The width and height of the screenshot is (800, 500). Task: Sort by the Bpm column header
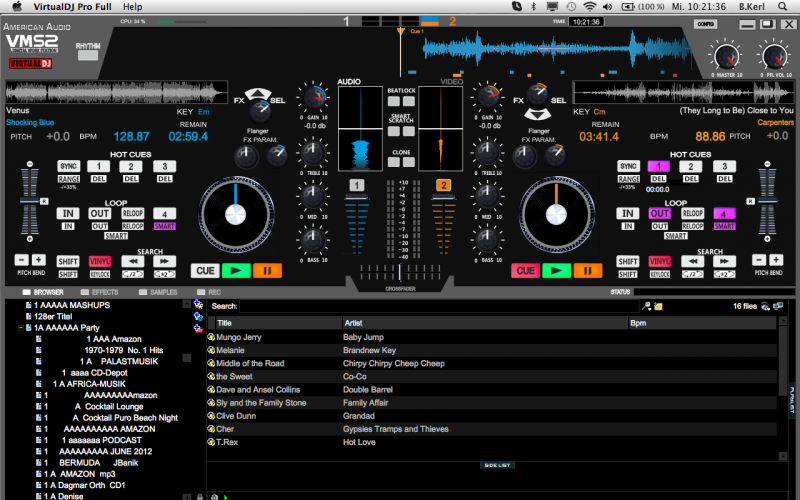tap(702, 323)
